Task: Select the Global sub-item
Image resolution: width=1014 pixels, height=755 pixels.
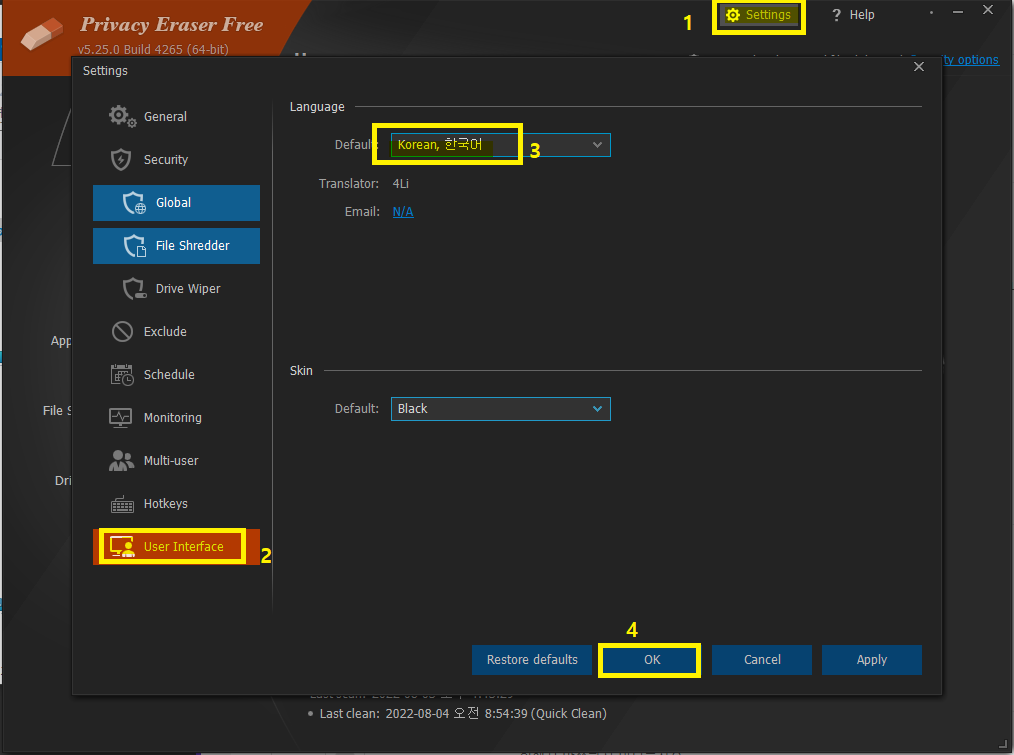Action: 177,203
